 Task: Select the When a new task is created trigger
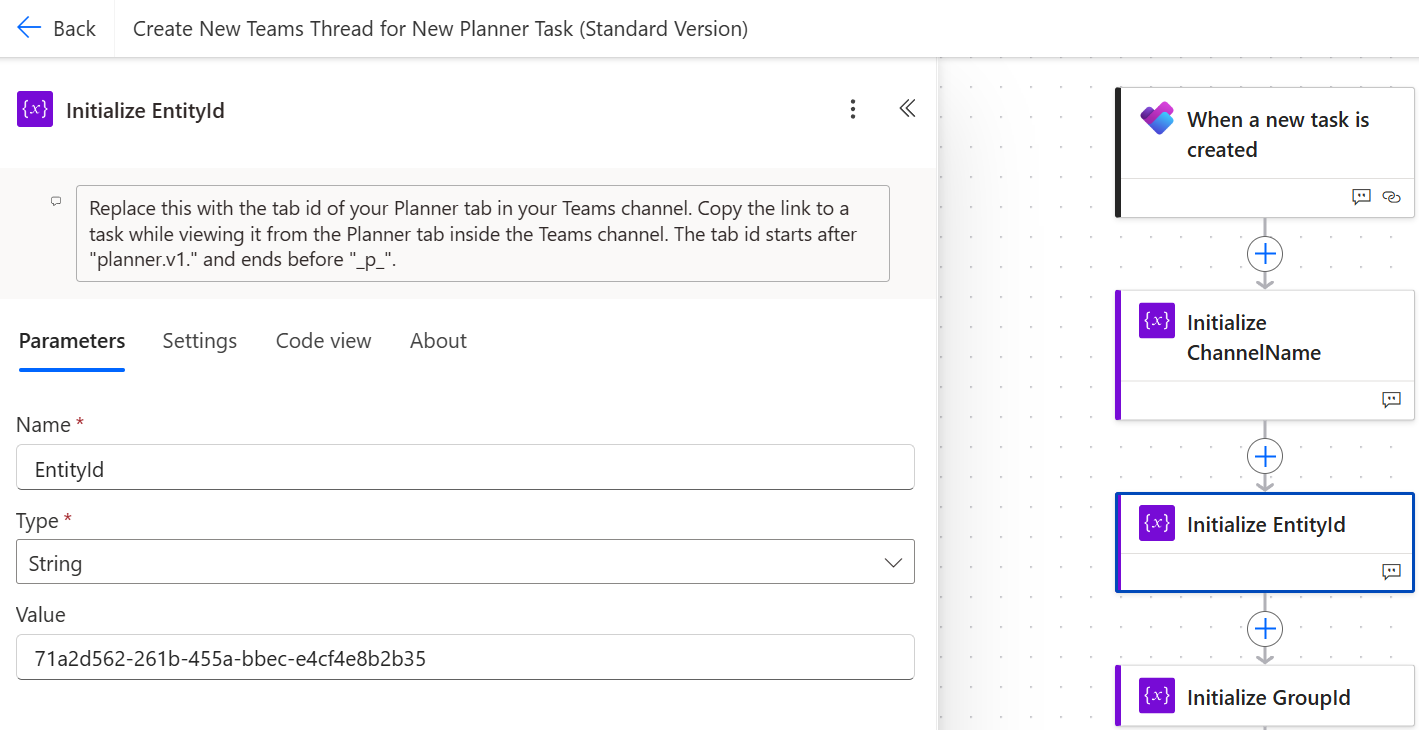tap(1265, 152)
